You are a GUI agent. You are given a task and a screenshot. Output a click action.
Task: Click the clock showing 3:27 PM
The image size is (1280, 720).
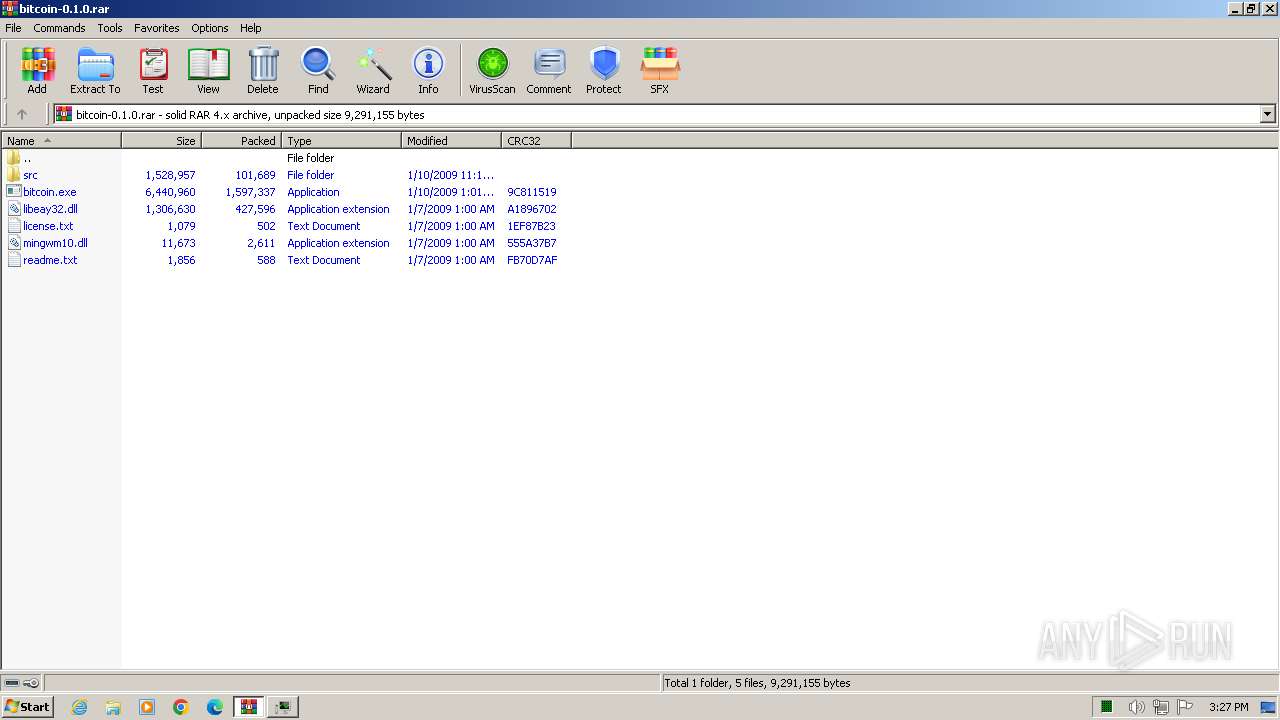click(1228, 707)
